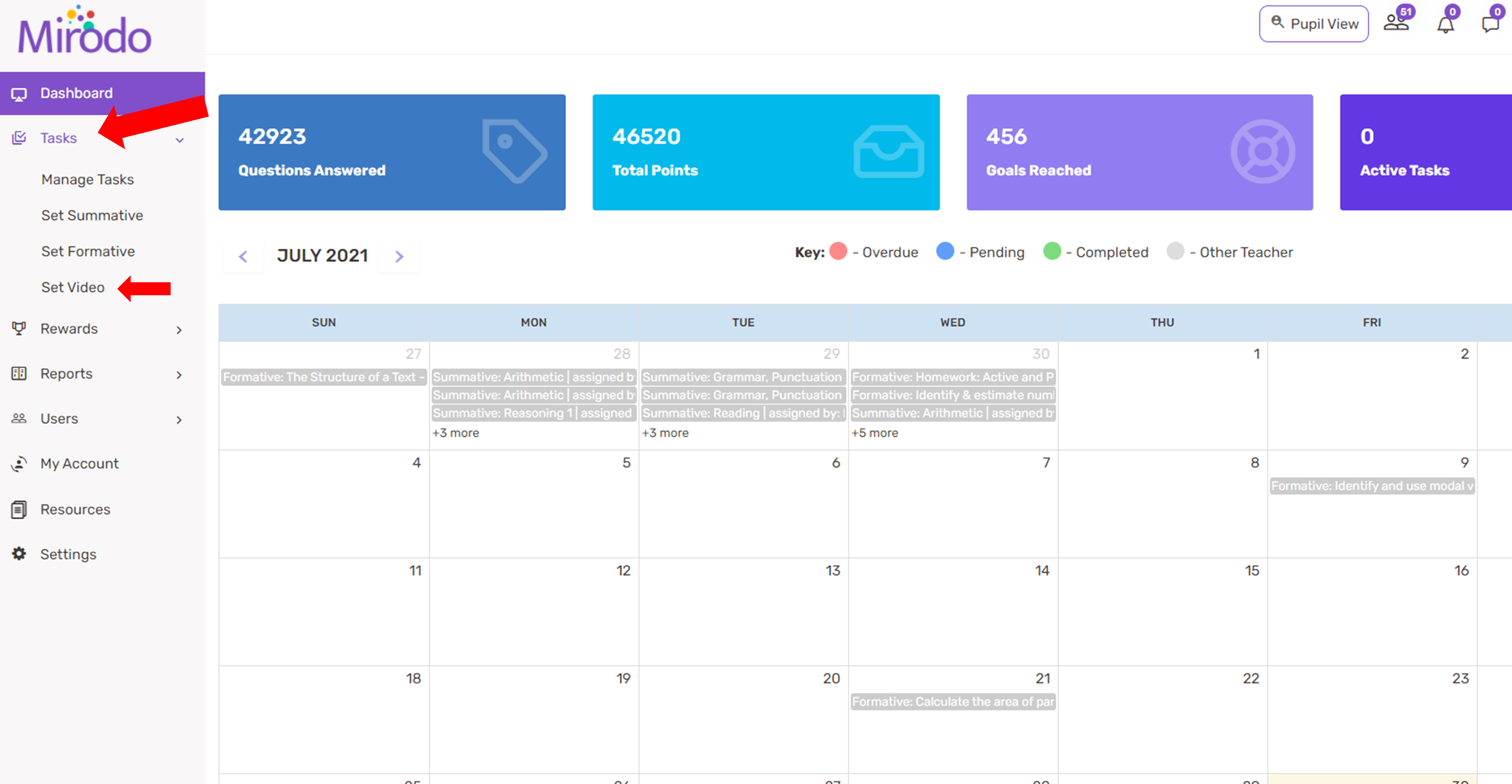The image size is (1512, 784).
Task: Go to next month
Action: tap(399, 257)
